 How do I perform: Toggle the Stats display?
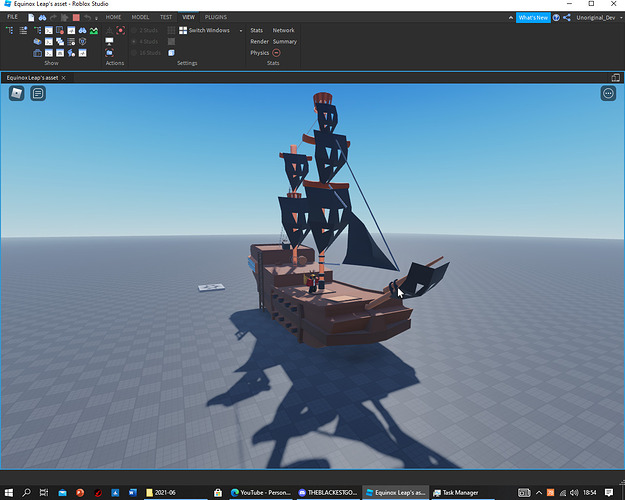pos(256,30)
